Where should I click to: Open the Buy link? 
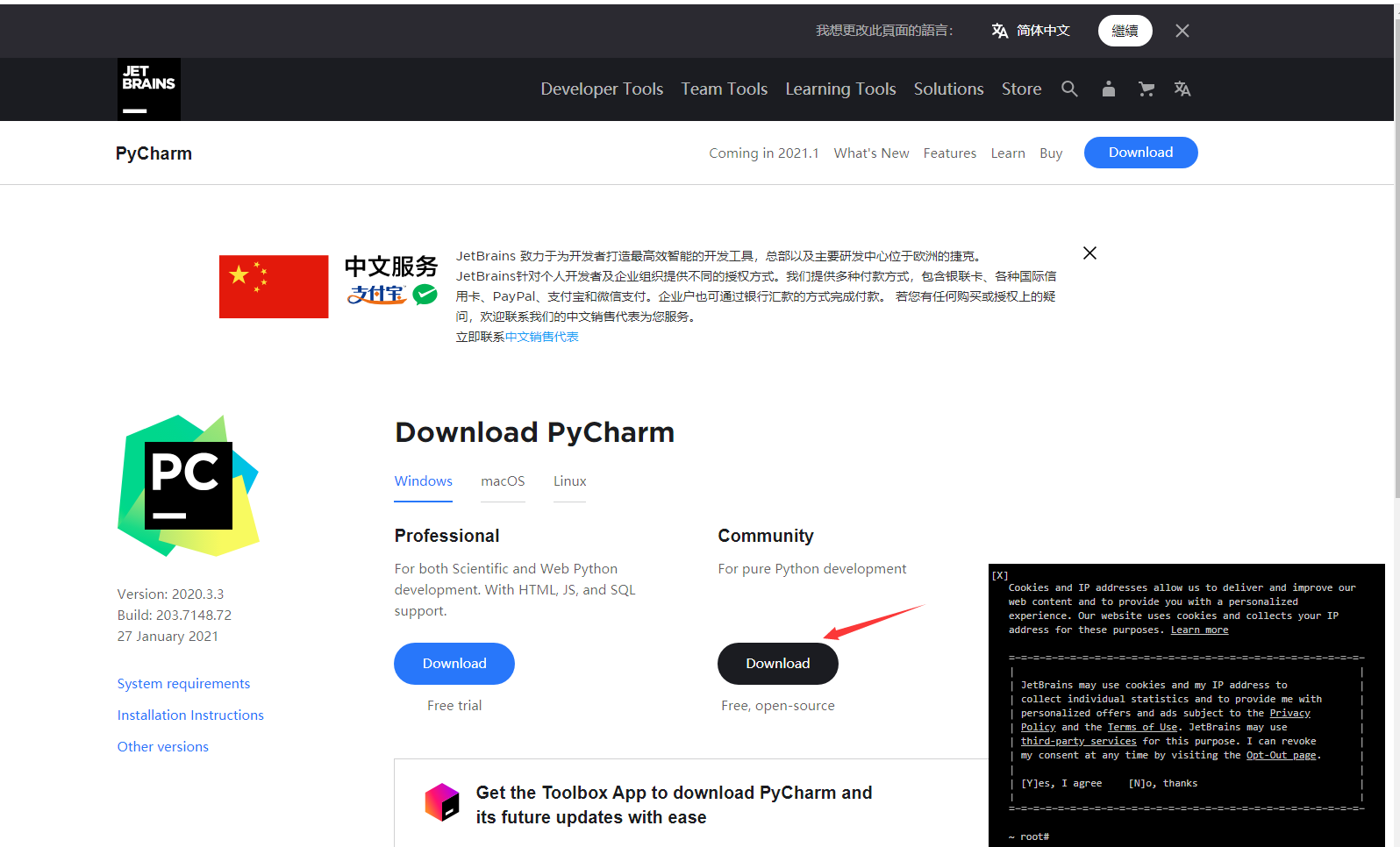[x=1051, y=153]
